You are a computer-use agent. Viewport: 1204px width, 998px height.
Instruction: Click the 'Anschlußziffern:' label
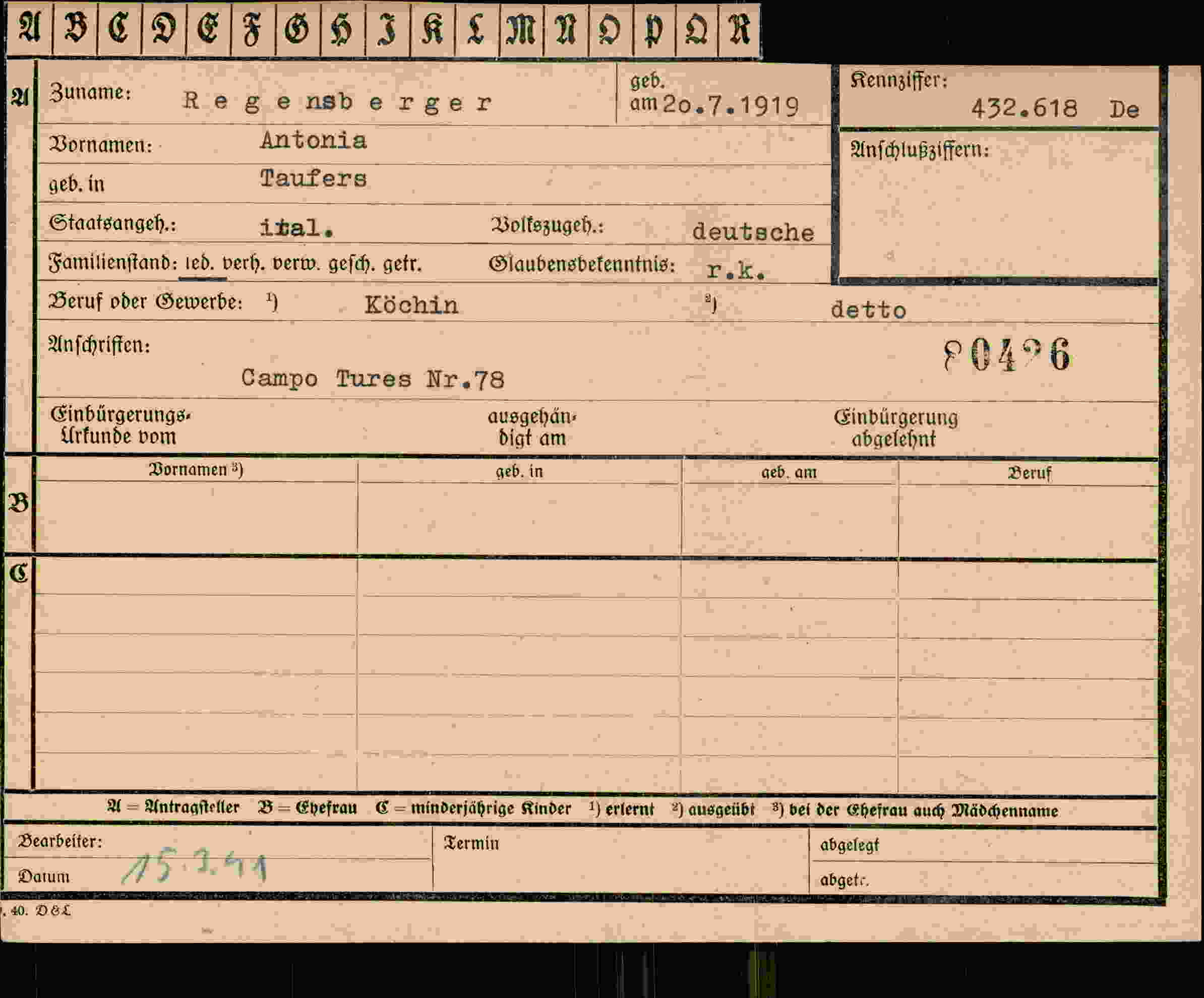tap(920, 150)
